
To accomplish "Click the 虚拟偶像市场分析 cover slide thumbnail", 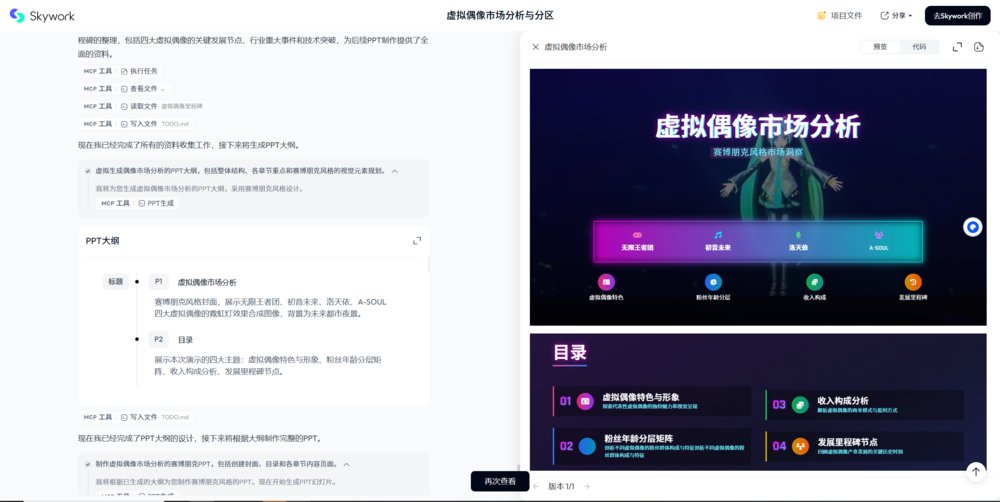I will (757, 196).
